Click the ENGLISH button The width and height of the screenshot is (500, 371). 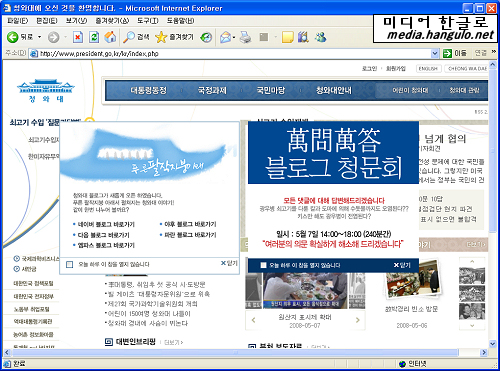tap(428, 69)
